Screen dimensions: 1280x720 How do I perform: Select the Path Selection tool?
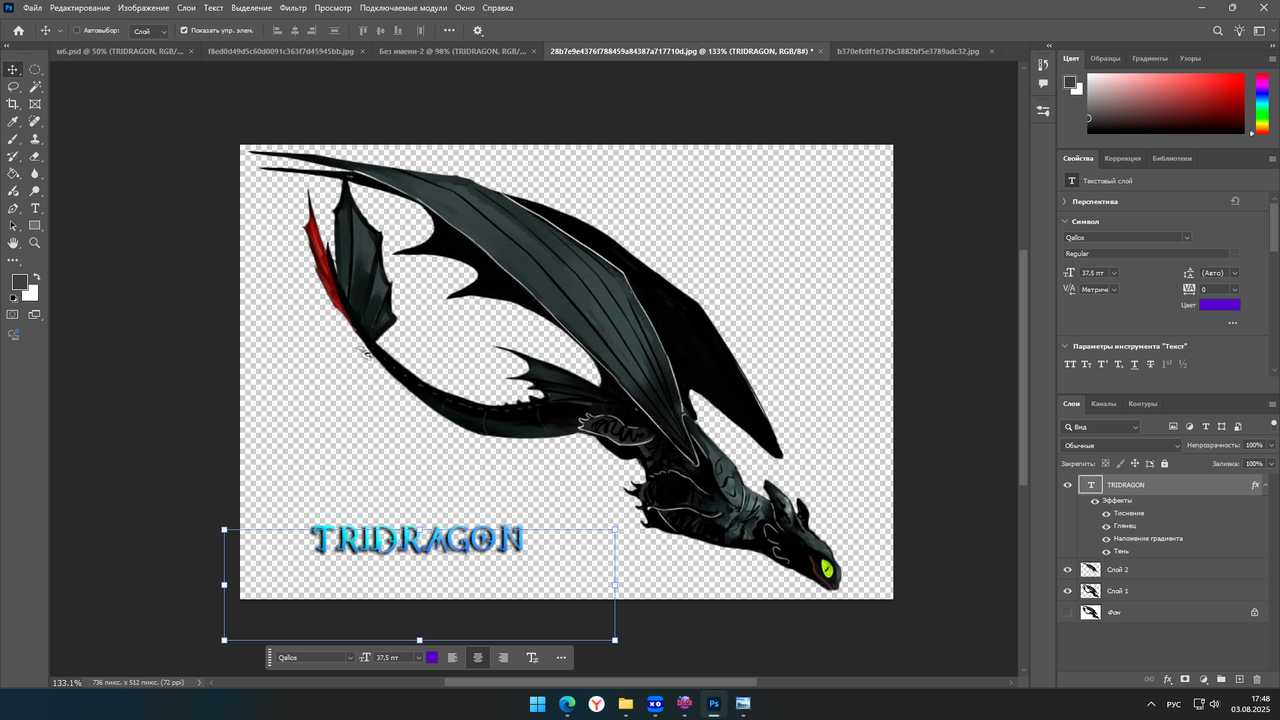[13, 226]
